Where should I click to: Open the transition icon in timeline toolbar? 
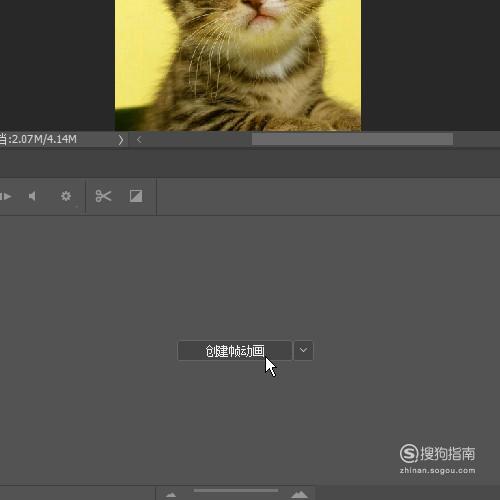136,196
